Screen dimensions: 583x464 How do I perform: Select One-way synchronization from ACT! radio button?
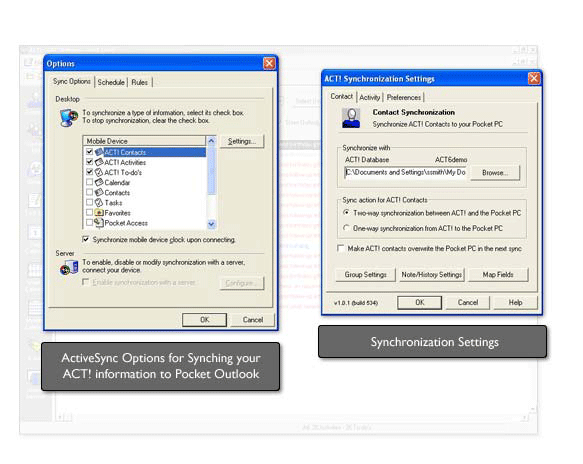click(x=346, y=228)
